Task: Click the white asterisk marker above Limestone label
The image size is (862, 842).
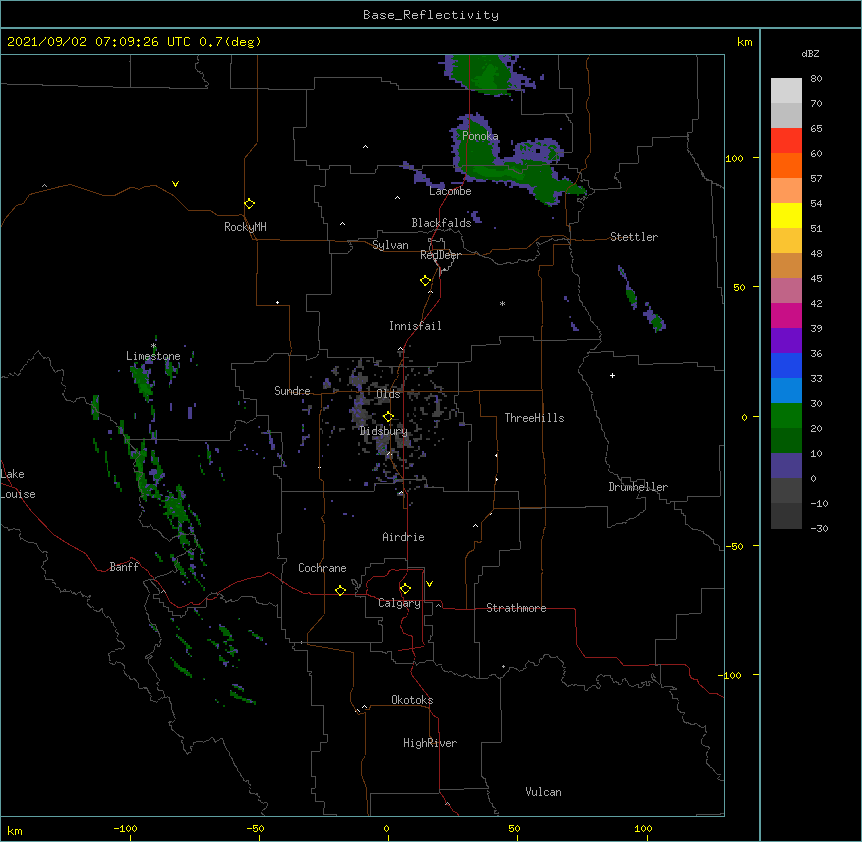Action: pyautogui.click(x=153, y=346)
